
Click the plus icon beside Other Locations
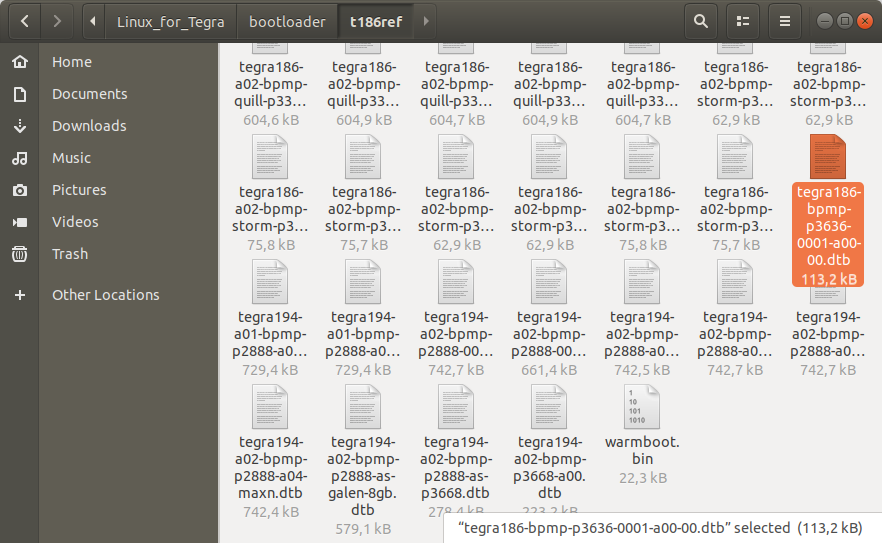(x=20, y=295)
